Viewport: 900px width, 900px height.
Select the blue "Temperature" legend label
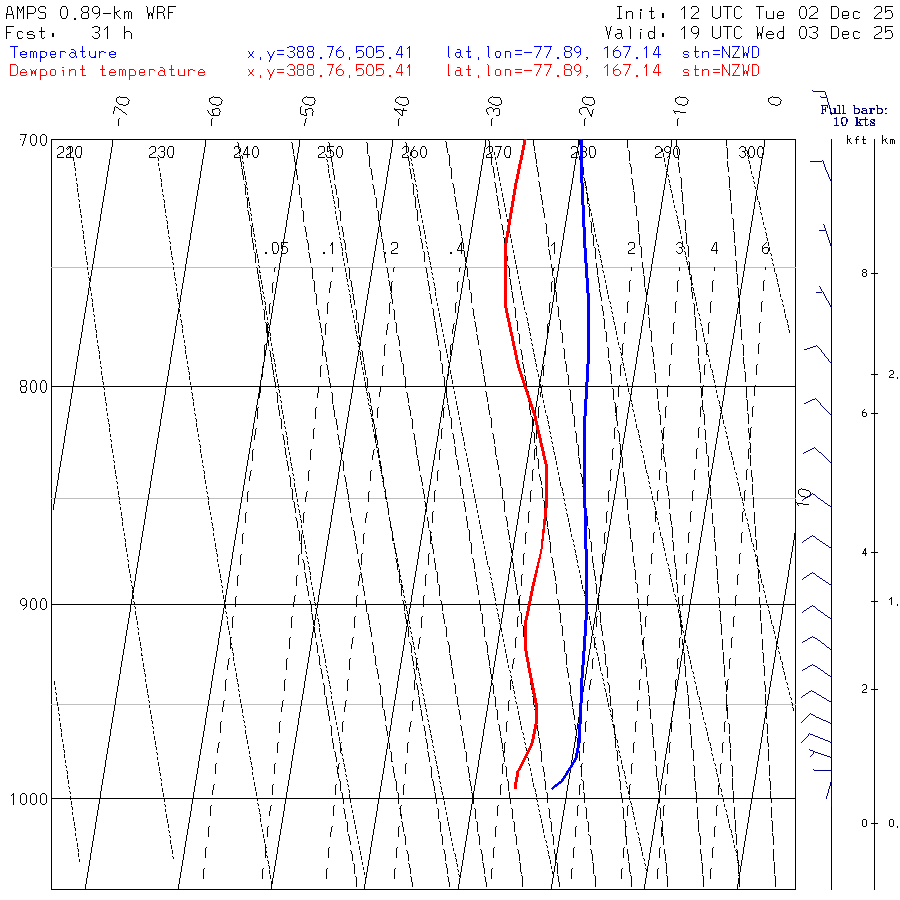coord(63,53)
